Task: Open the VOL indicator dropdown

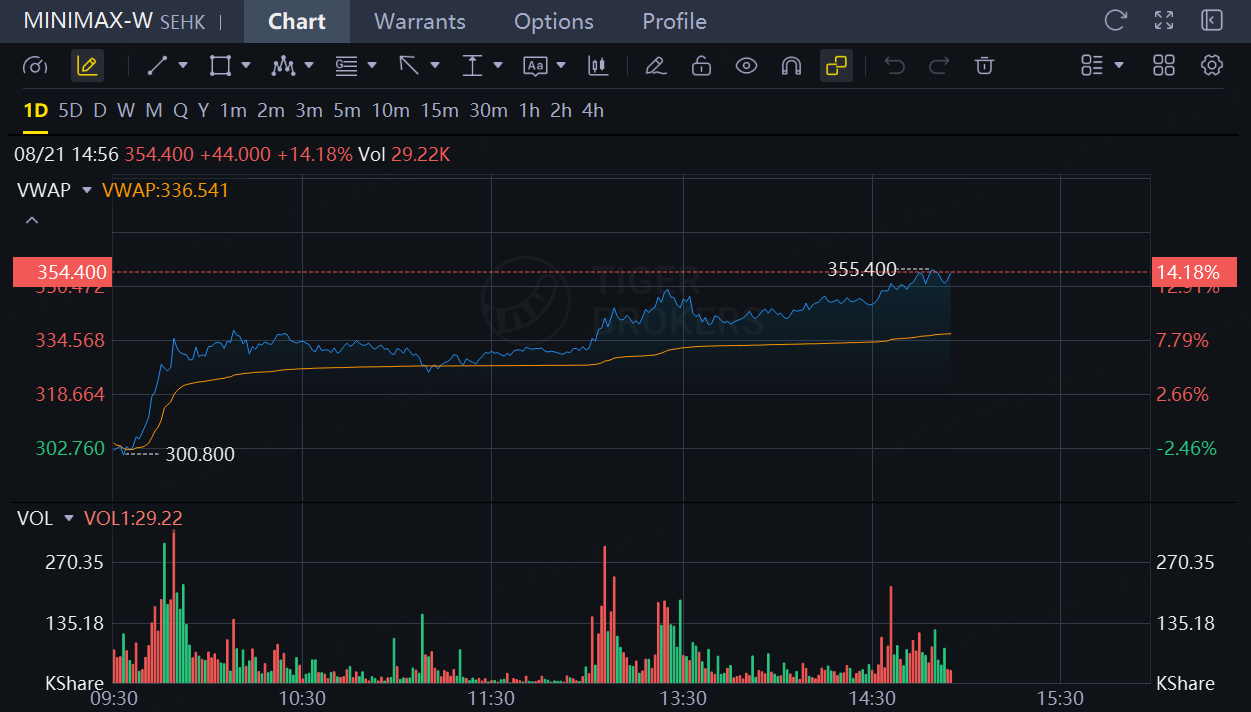Action: tap(69, 518)
